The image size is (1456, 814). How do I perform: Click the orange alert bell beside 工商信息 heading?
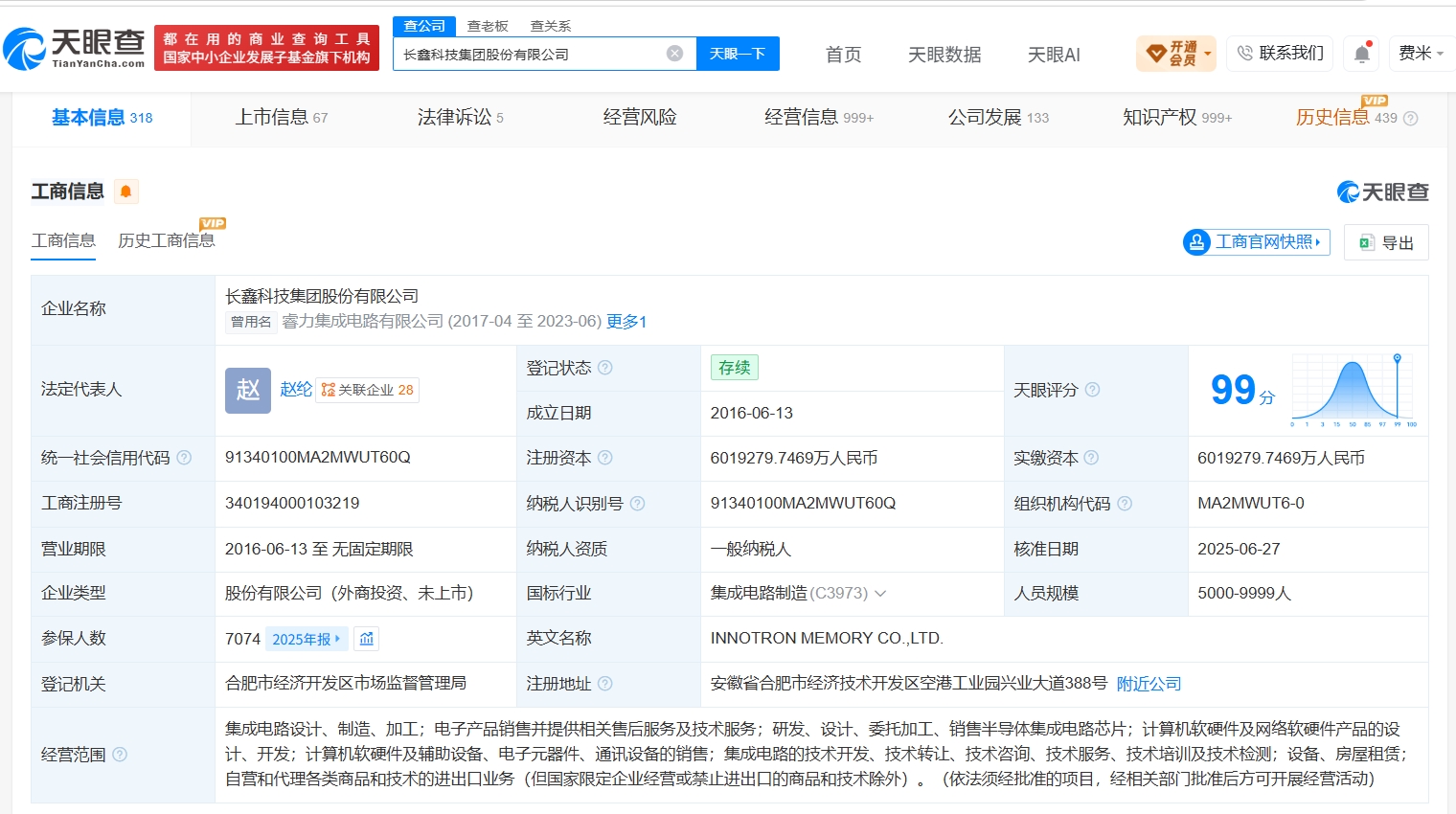point(125,192)
